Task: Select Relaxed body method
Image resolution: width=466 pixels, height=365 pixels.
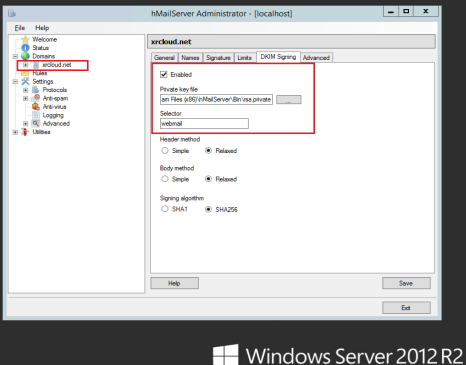Action: pos(208,179)
